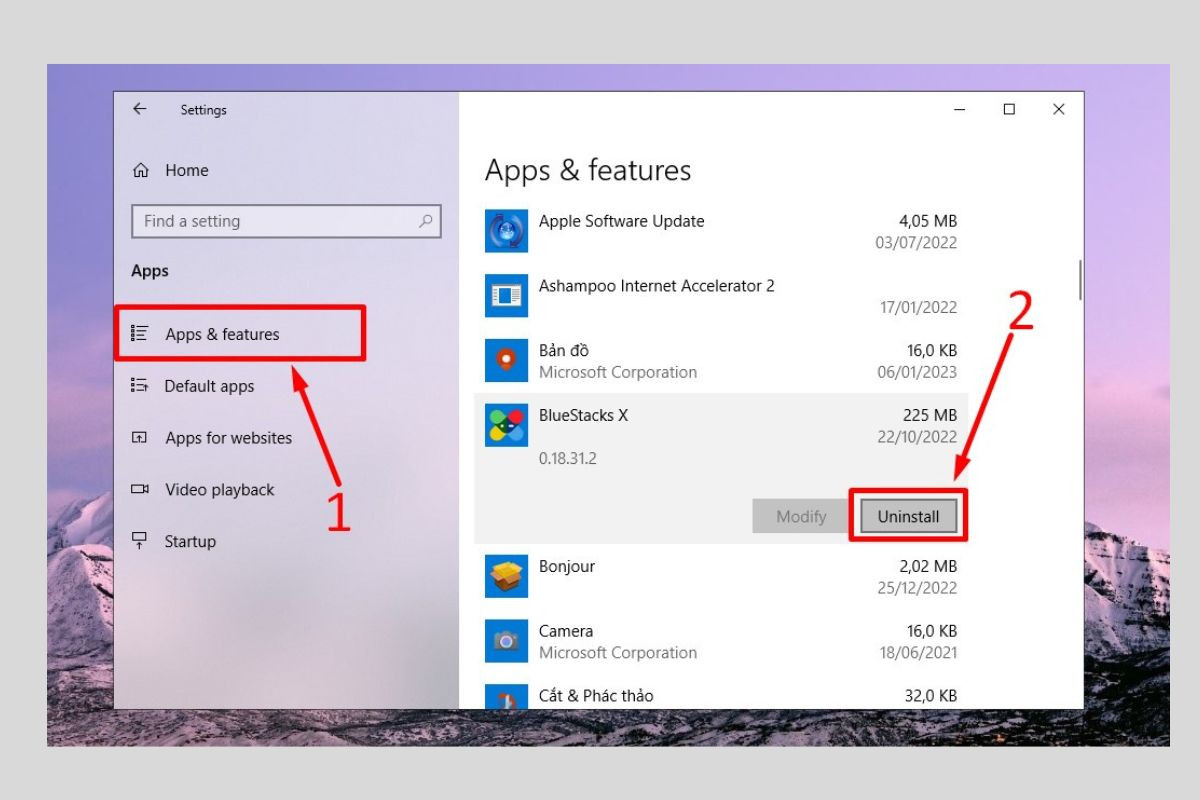
Task: Focus the Find a setting search box
Action: (286, 221)
